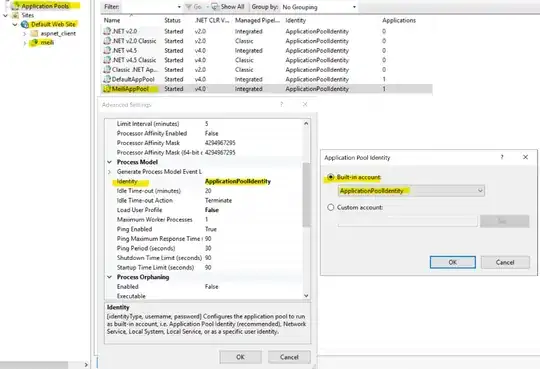
Task: Click Cancel in Application Pool Identity dialog
Action: [x=505, y=262]
